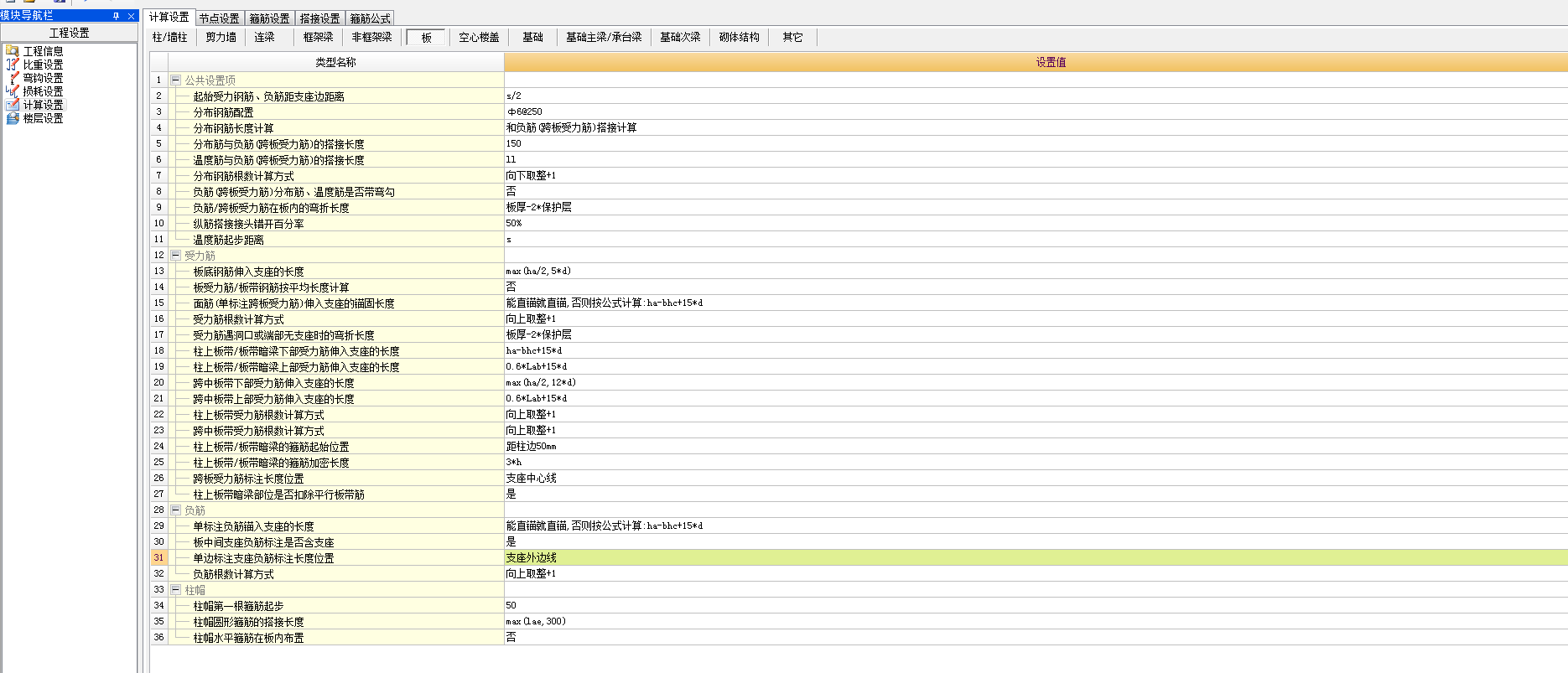Click the 设置值 column header
The height and width of the screenshot is (673, 1568).
[1036, 62]
